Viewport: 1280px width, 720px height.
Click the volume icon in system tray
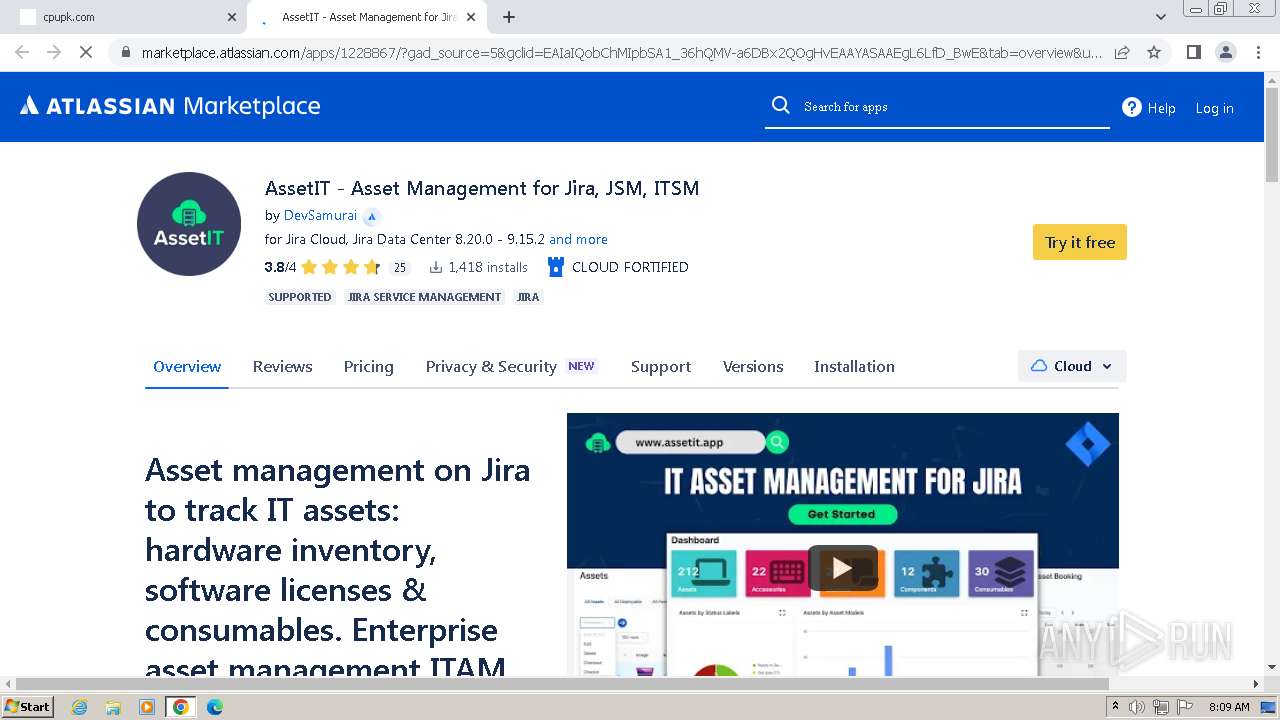pos(1137,707)
